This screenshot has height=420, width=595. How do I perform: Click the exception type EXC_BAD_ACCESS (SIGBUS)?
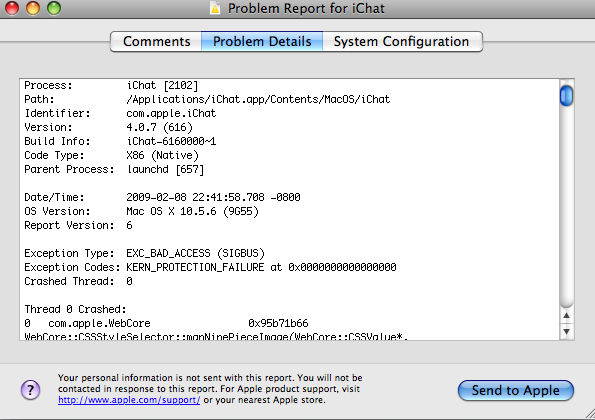click(x=195, y=253)
